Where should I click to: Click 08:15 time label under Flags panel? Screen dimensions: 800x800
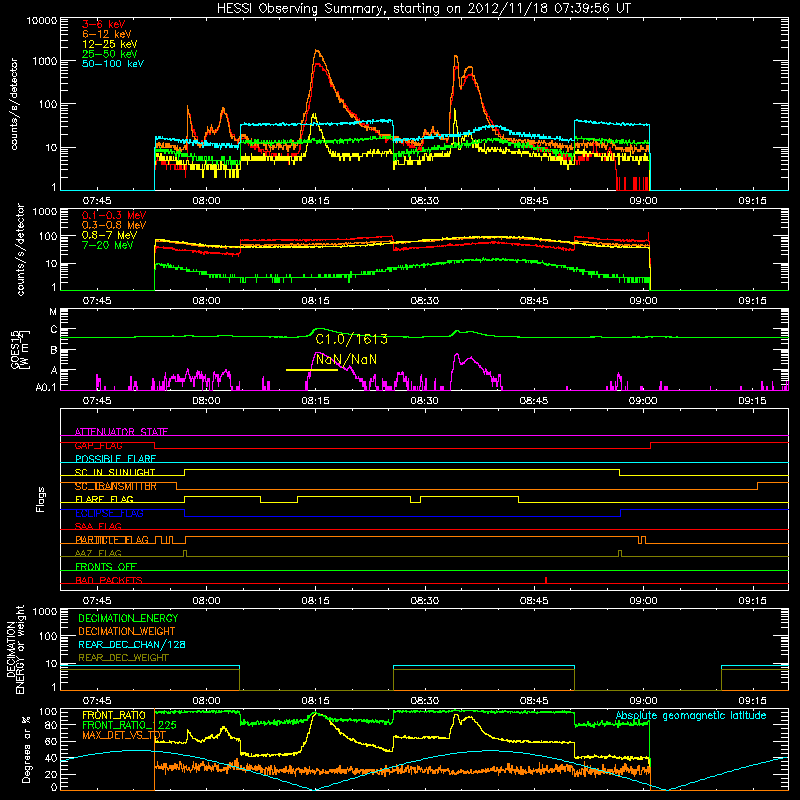[315, 601]
